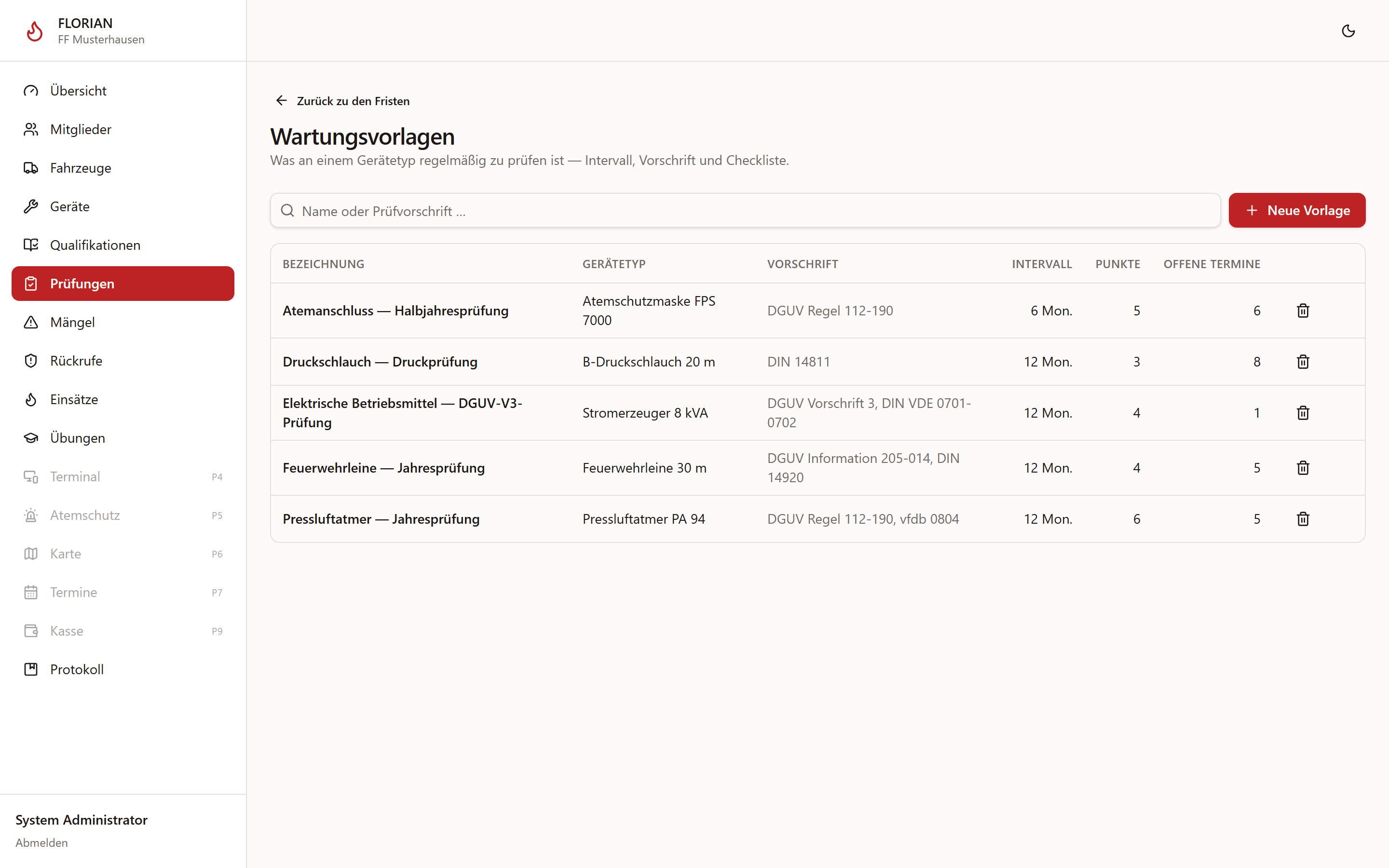
Task: Click the Neue Vorlage button
Action: click(x=1296, y=210)
